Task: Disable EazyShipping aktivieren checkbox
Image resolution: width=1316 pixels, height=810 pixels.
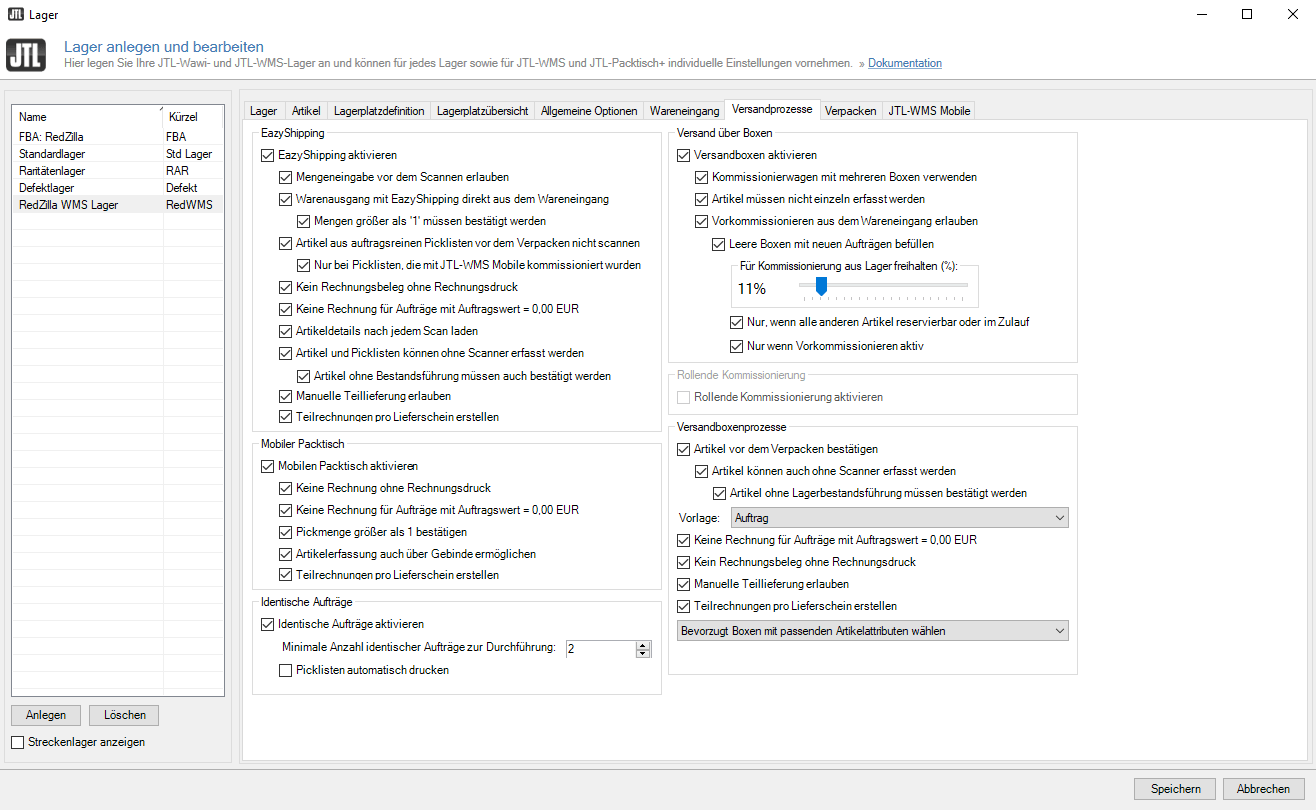Action: (x=267, y=156)
